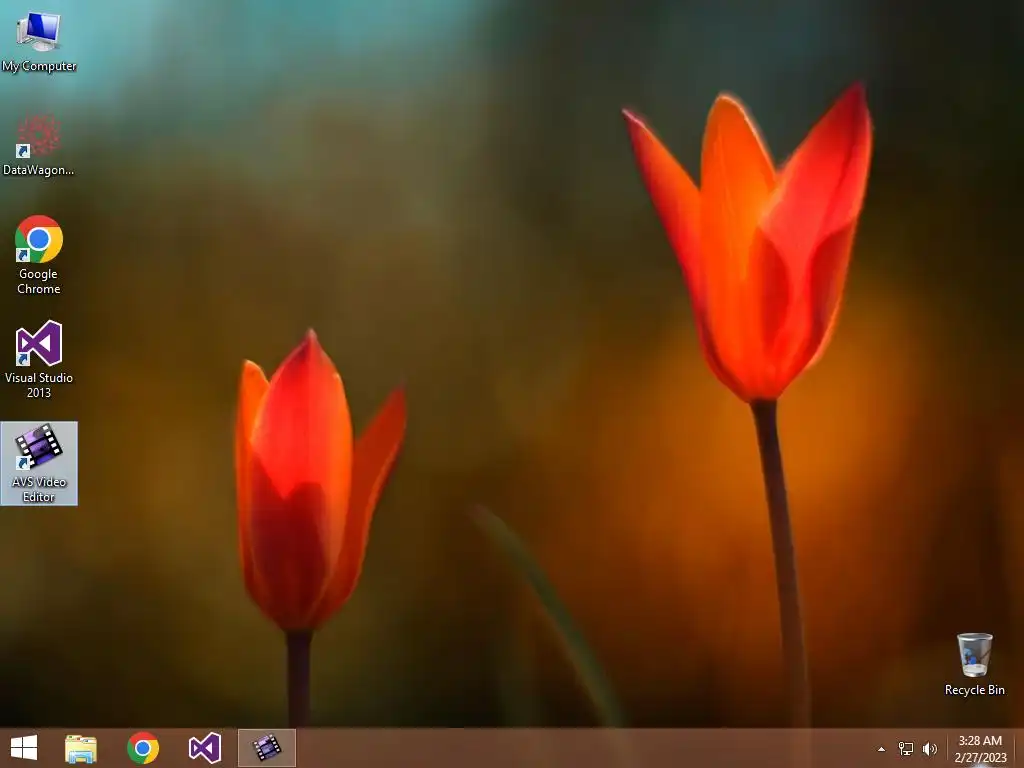Open the clock showing 3:28 AM
Screen dimensions: 1024x768
980,741
